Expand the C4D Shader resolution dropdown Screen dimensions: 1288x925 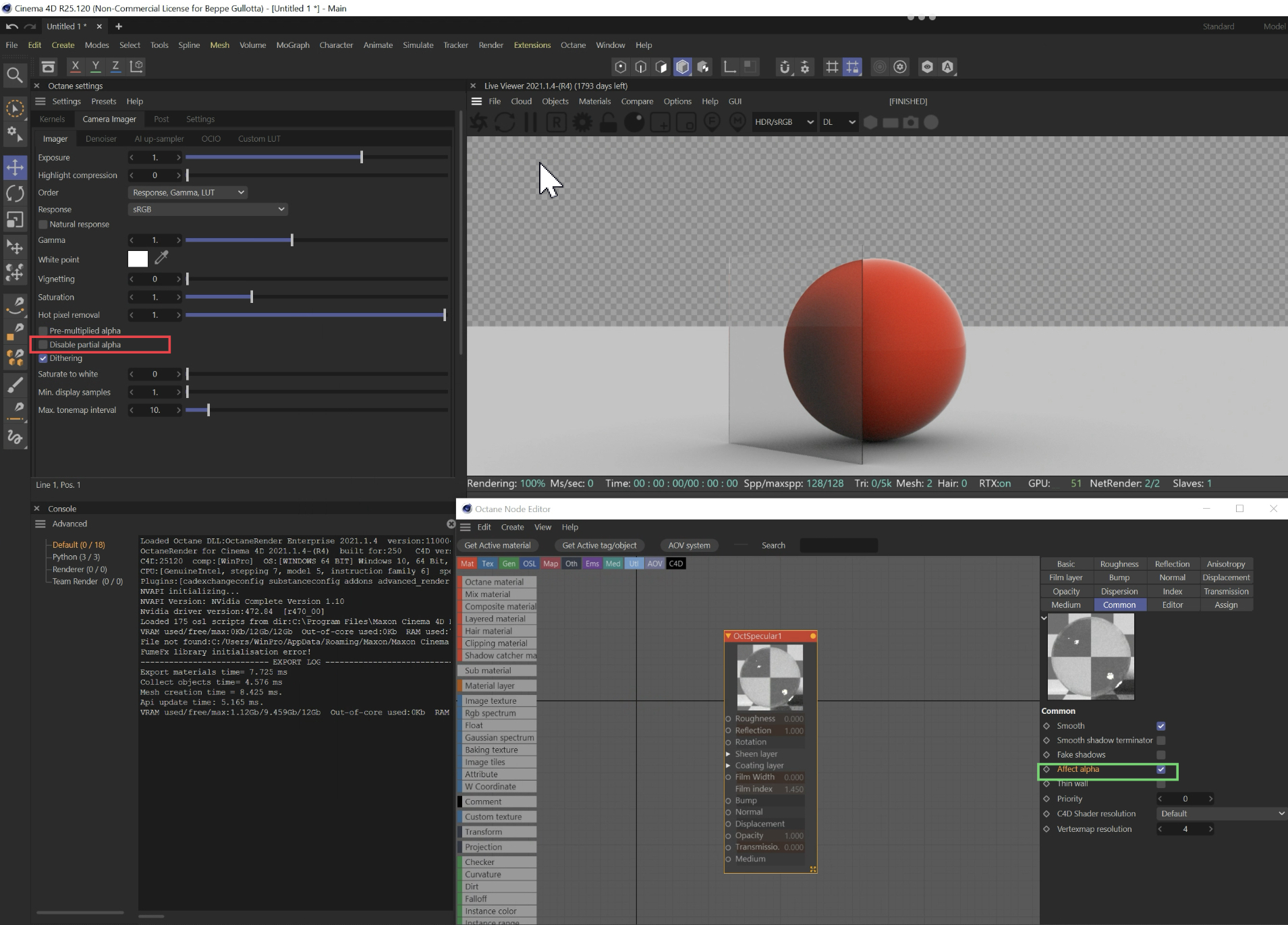point(1221,814)
